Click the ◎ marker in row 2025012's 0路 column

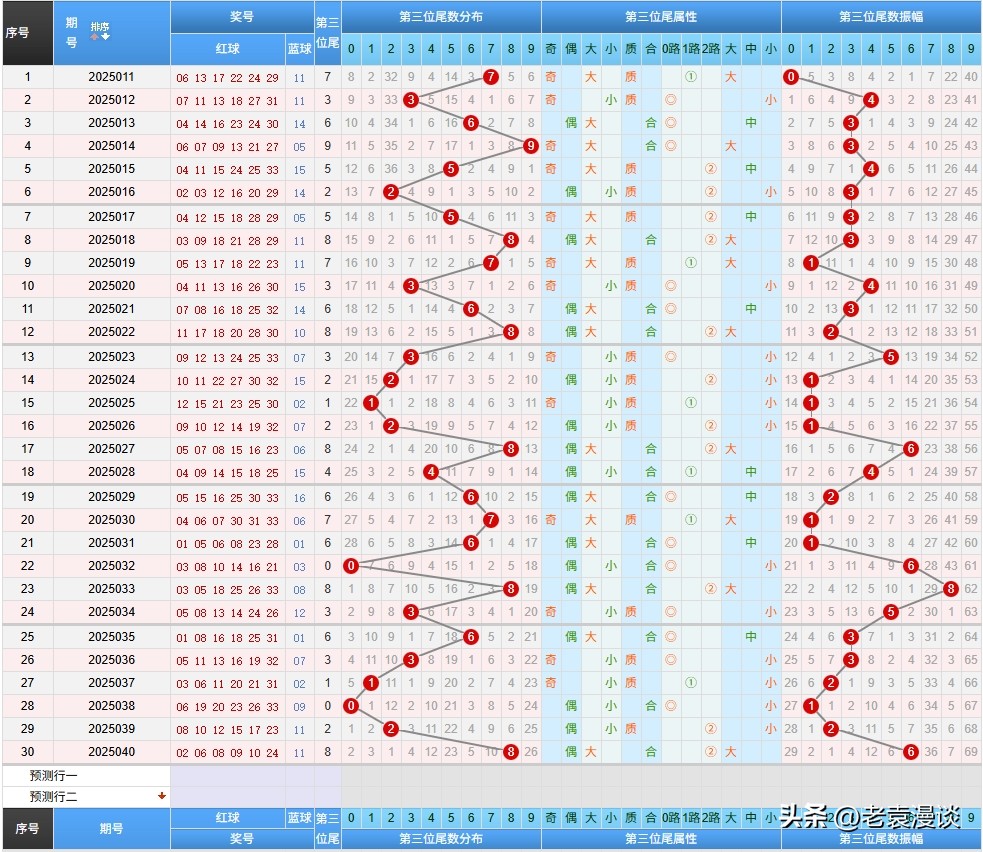pyautogui.click(x=670, y=100)
